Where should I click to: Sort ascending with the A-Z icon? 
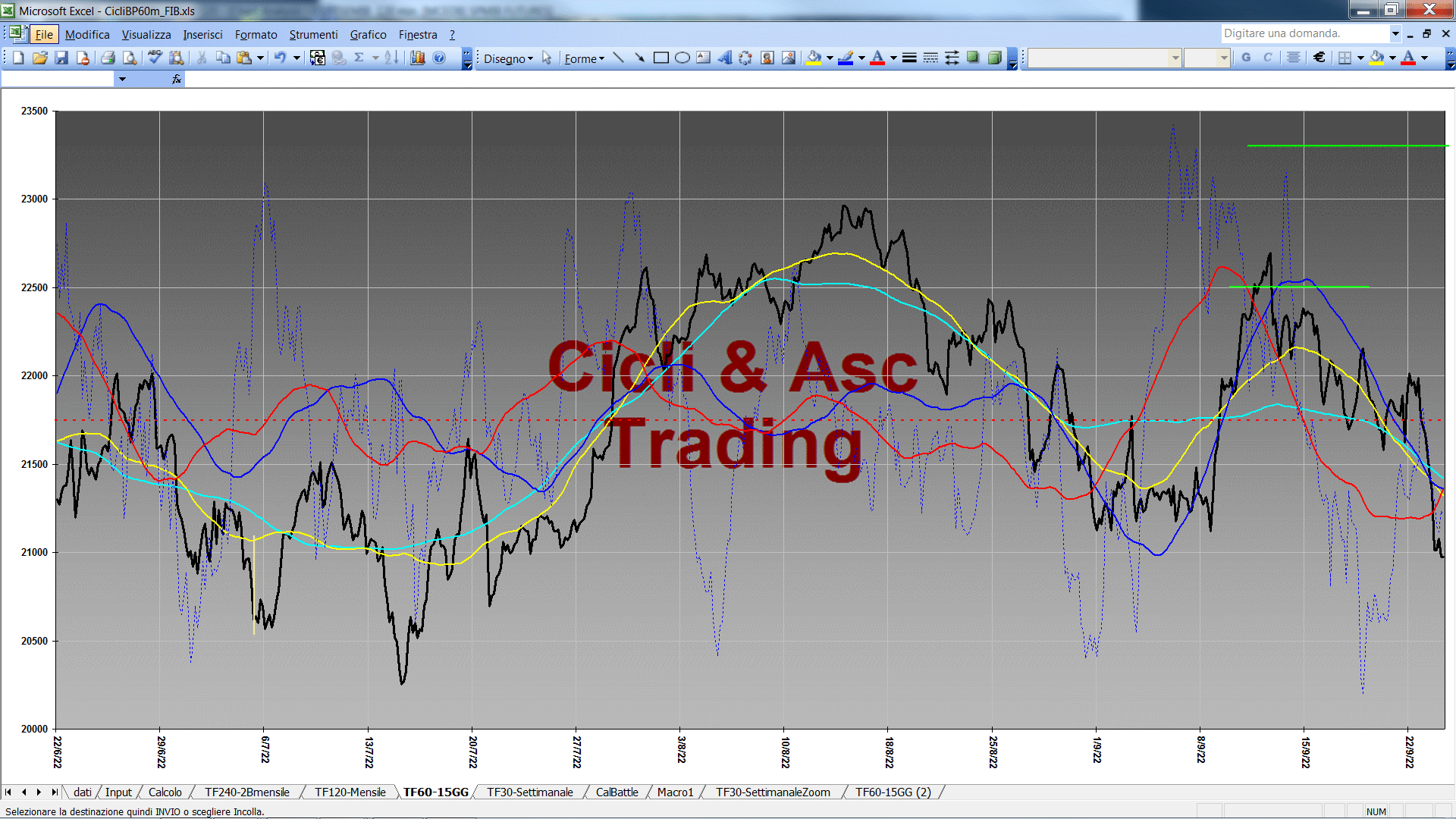(x=391, y=58)
